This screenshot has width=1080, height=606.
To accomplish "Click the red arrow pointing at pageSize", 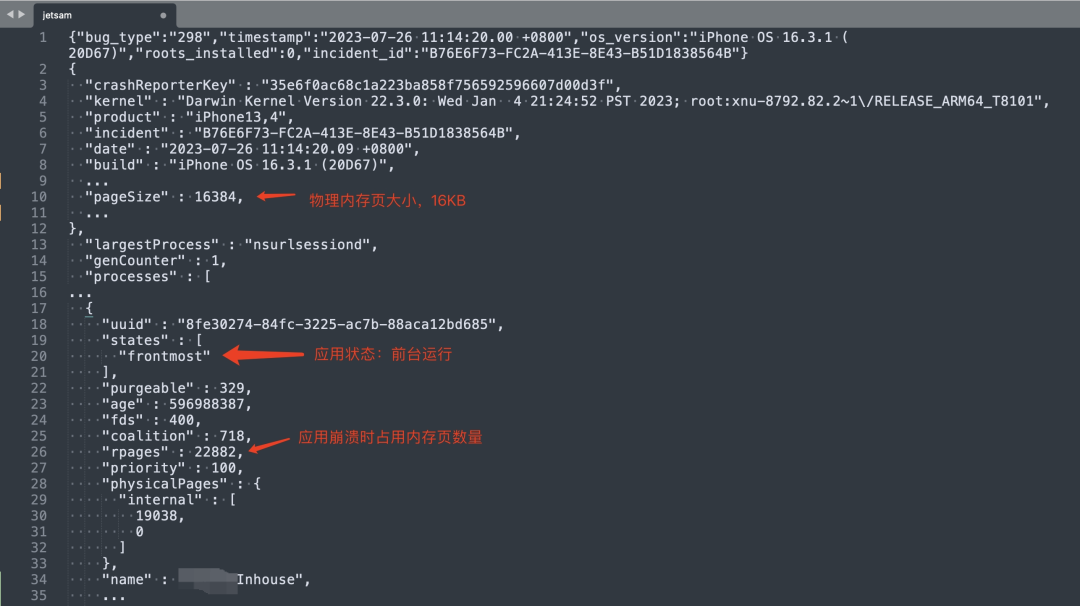I will click(276, 197).
